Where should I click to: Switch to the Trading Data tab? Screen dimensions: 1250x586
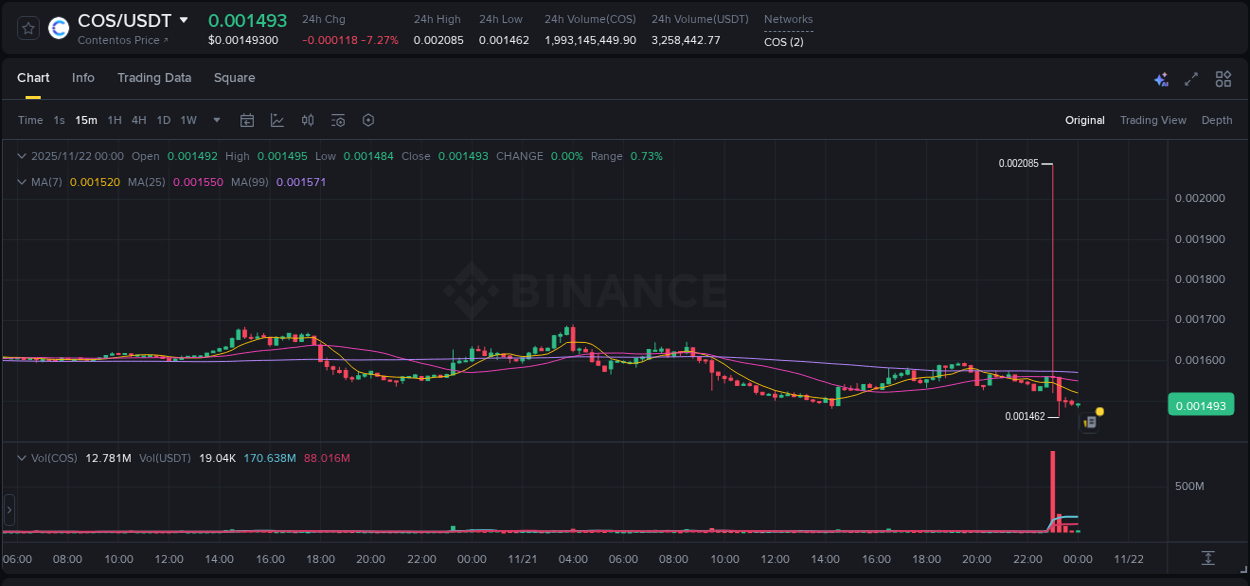point(154,78)
